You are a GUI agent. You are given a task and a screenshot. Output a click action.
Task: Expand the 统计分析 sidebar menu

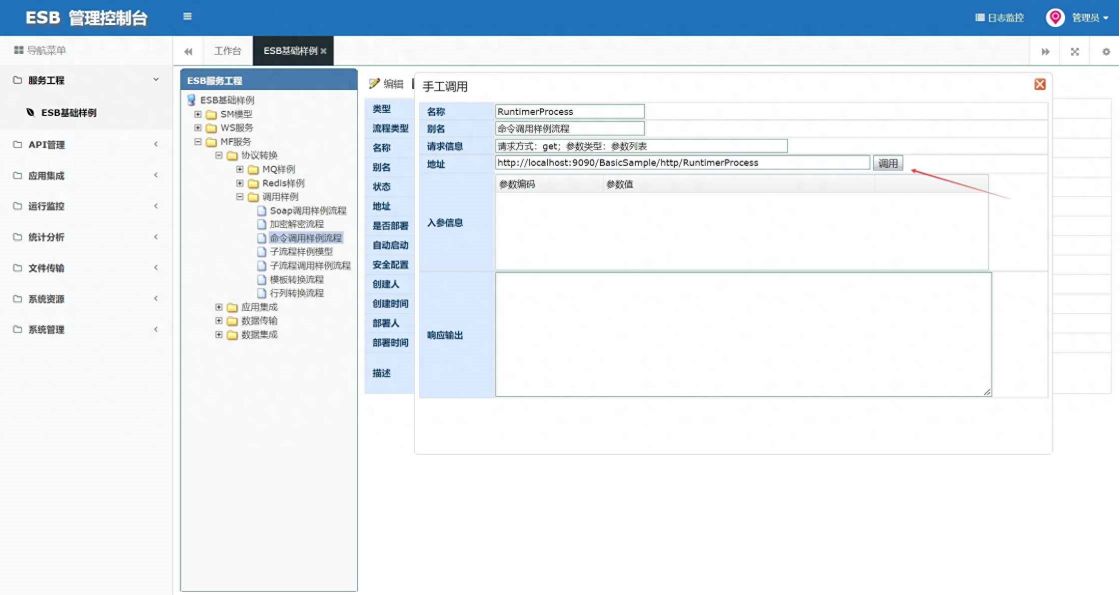pos(86,236)
